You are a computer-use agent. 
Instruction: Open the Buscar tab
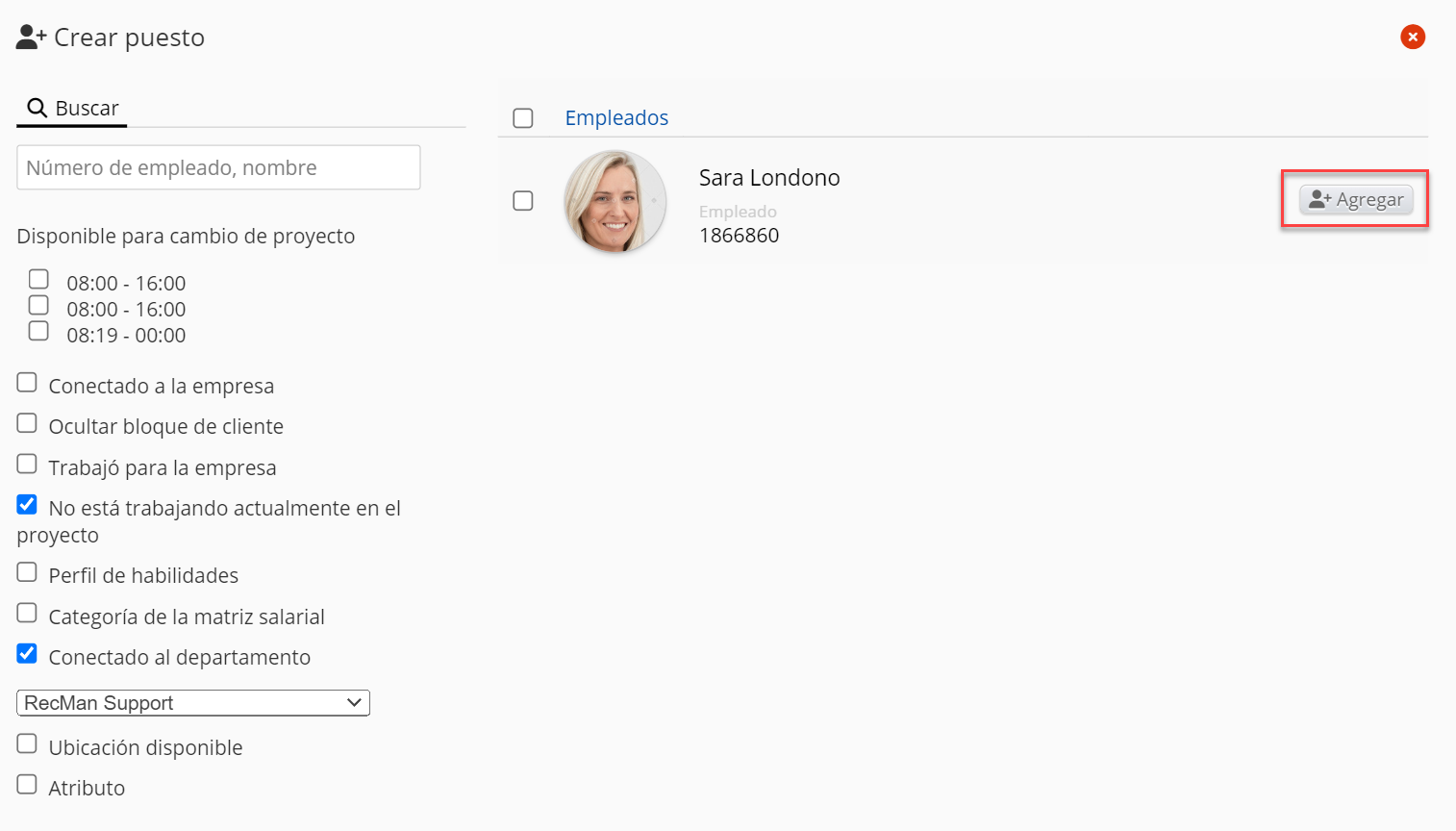coord(73,108)
